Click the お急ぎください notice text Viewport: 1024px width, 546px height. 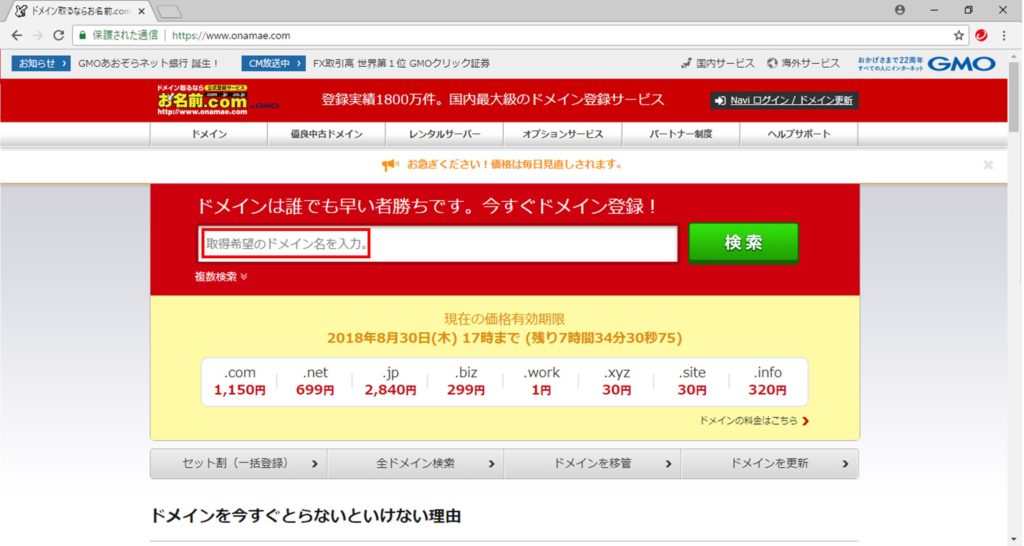pyautogui.click(x=514, y=165)
